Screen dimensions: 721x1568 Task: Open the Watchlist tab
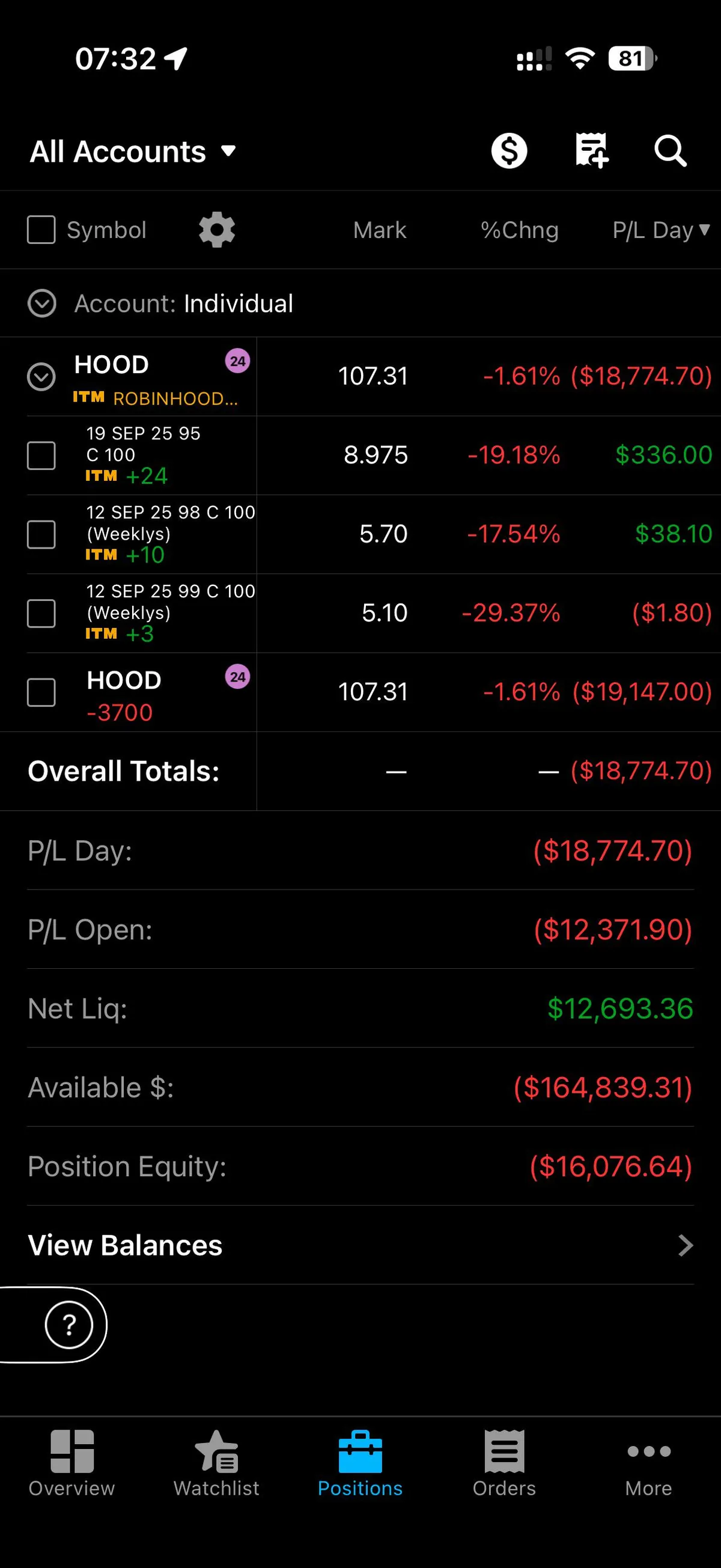[x=217, y=1463]
